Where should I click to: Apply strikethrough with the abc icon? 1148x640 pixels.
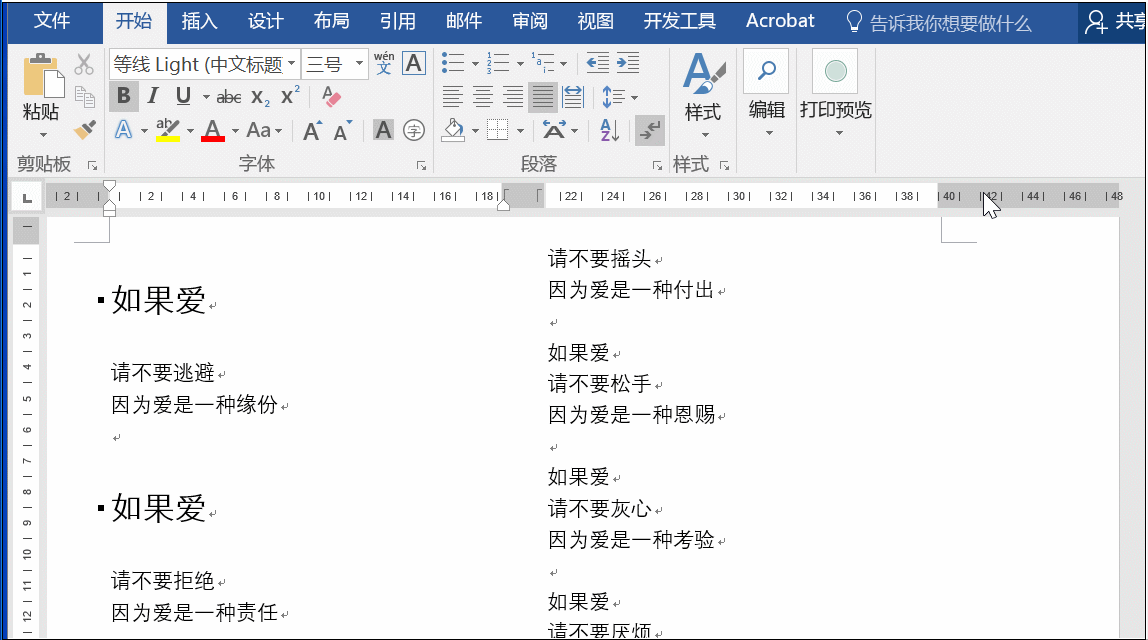pyautogui.click(x=228, y=96)
